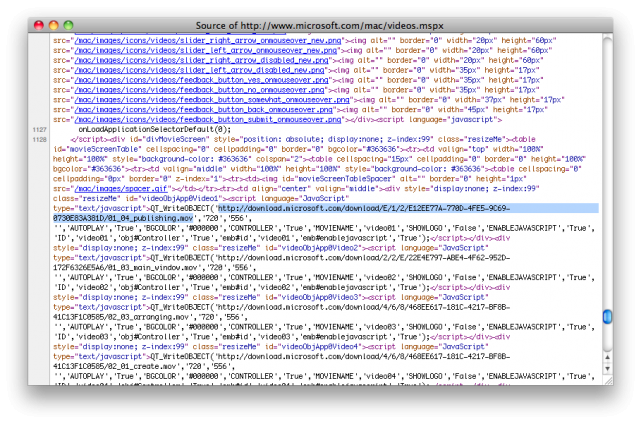
Task: Click line number 1128 in the gutter
Action: pos(40,140)
